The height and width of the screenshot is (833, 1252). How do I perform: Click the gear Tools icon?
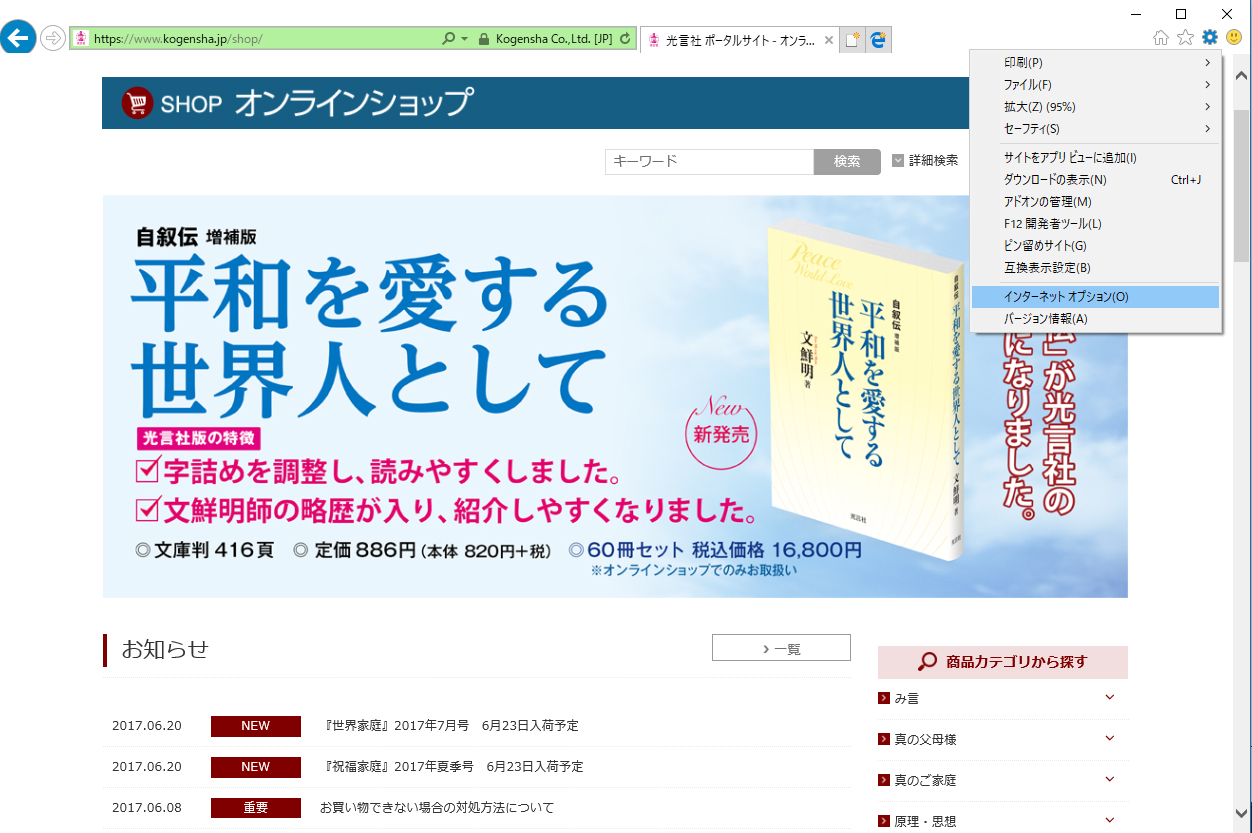(1210, 38)
